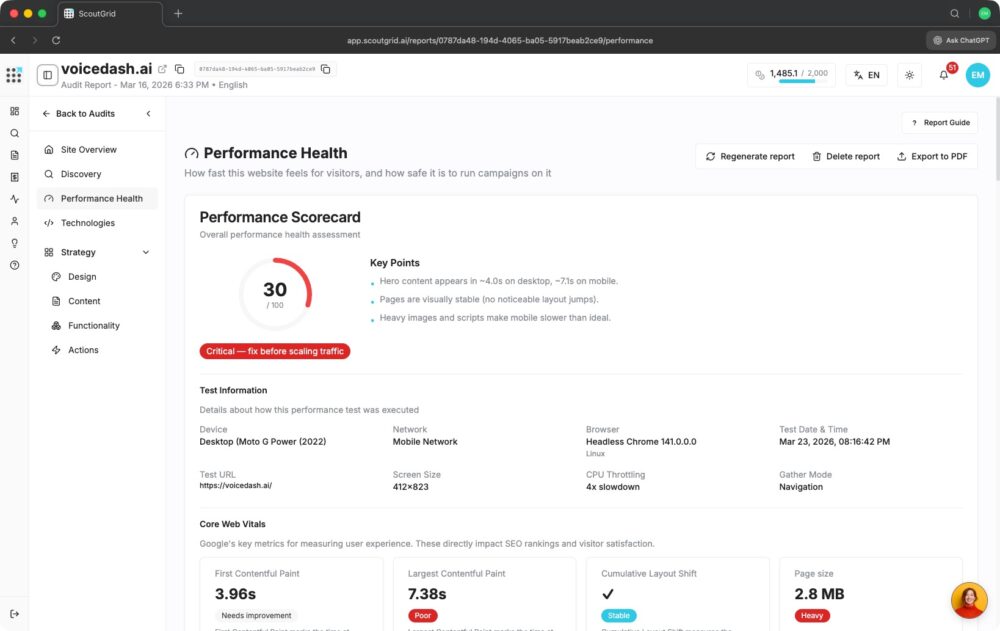Go to Site Overview in sidebar
This screenshot has width=1000, height=631.
pos(88,150)
